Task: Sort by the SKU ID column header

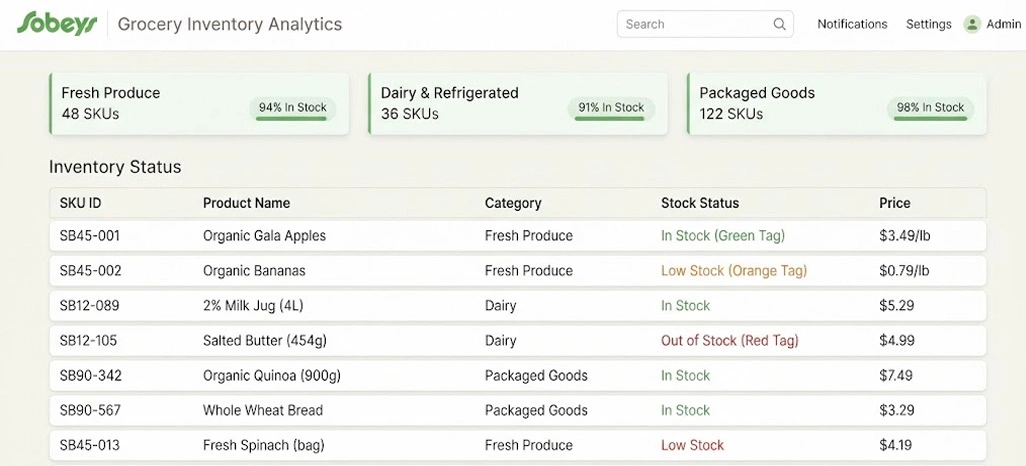Action: point(80,203)
